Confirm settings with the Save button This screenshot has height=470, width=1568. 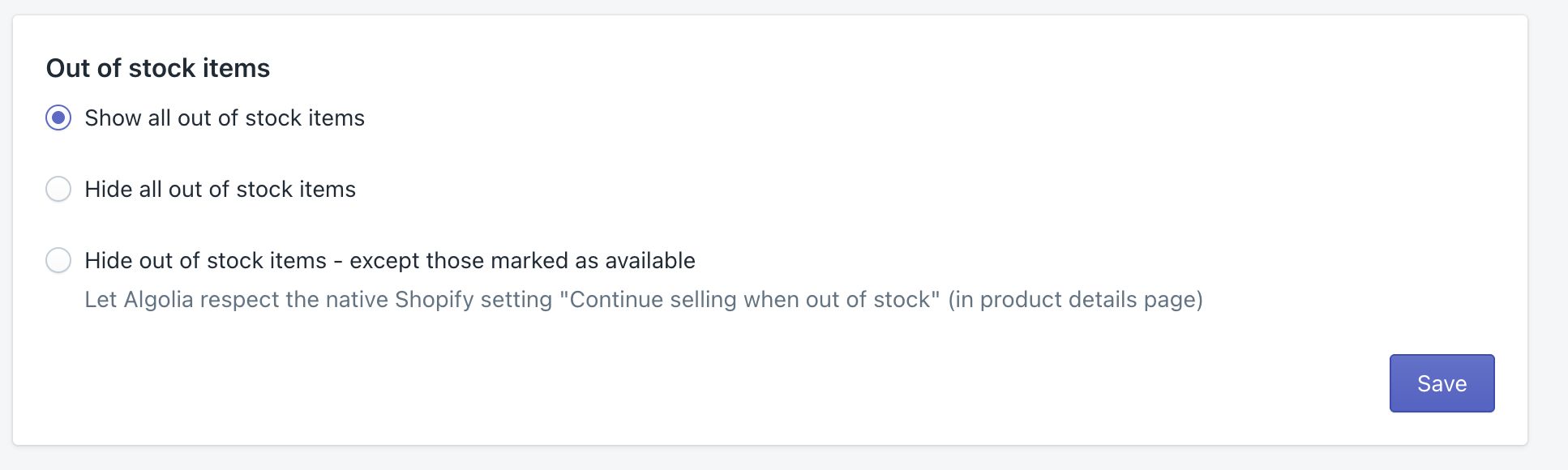(x=1441, y=382)
